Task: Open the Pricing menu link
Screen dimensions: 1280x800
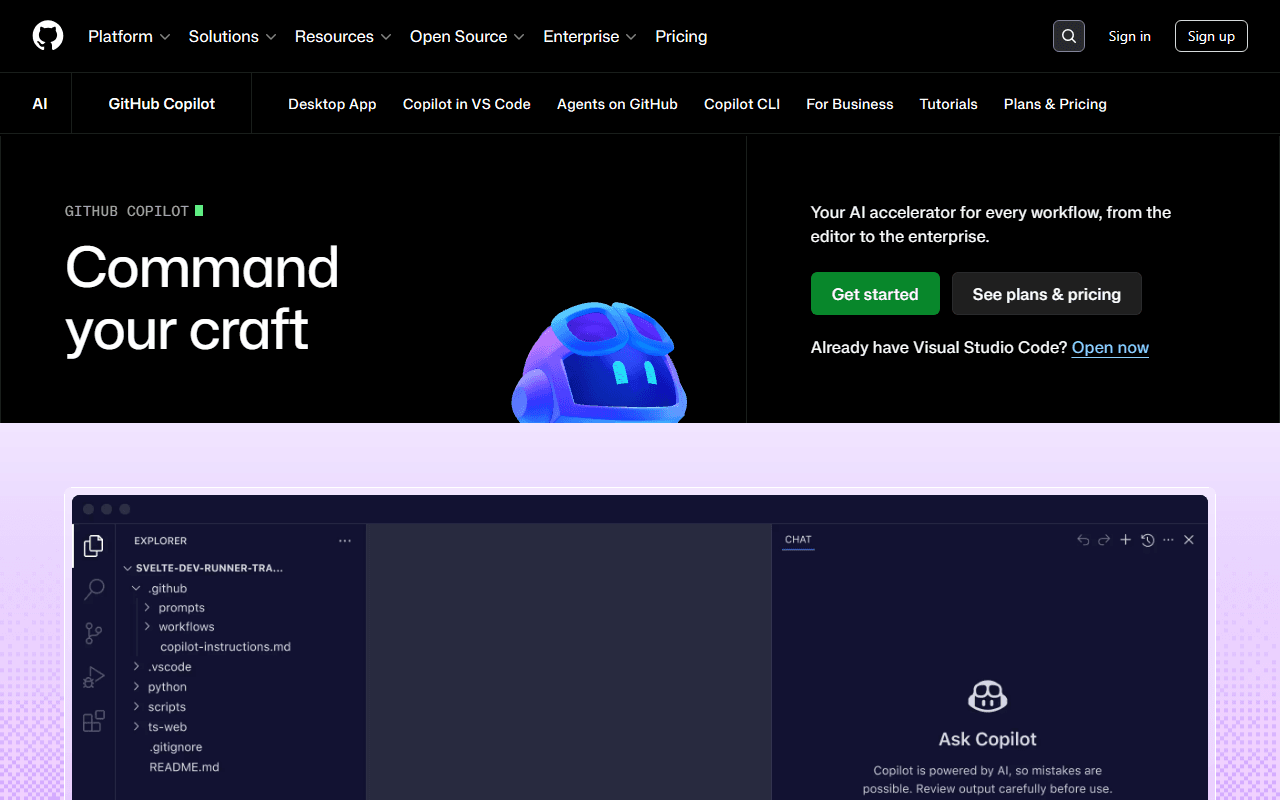Action: (681, 36)
